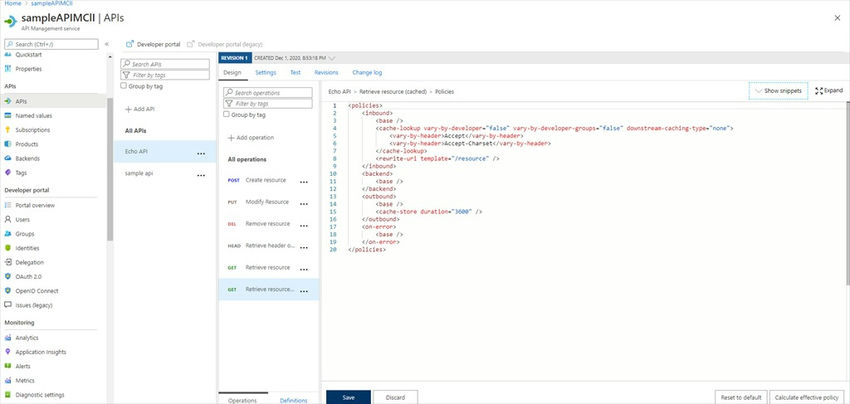Focus the Search APIs field
Screen dimensions: 850x404
(165, 64)
